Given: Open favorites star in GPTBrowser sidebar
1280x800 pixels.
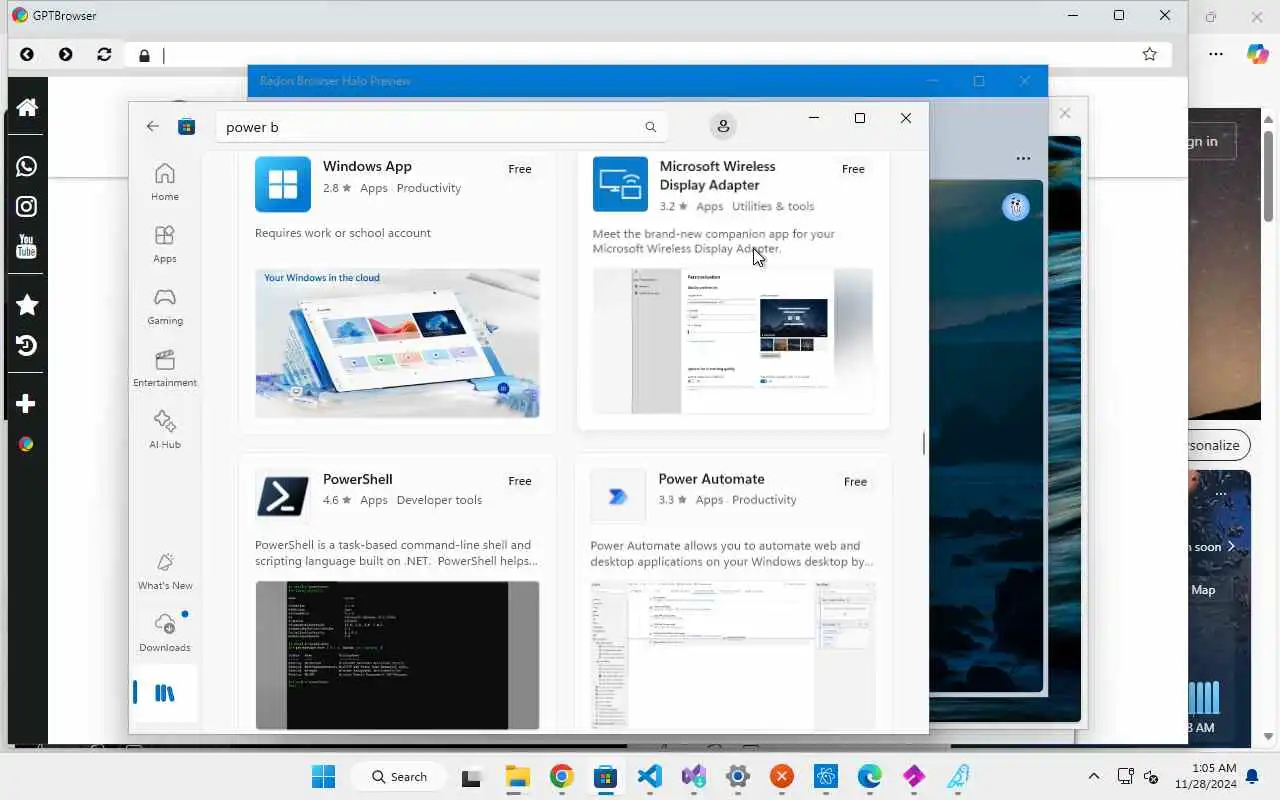Looking at the screenshot, I should 27,305.
